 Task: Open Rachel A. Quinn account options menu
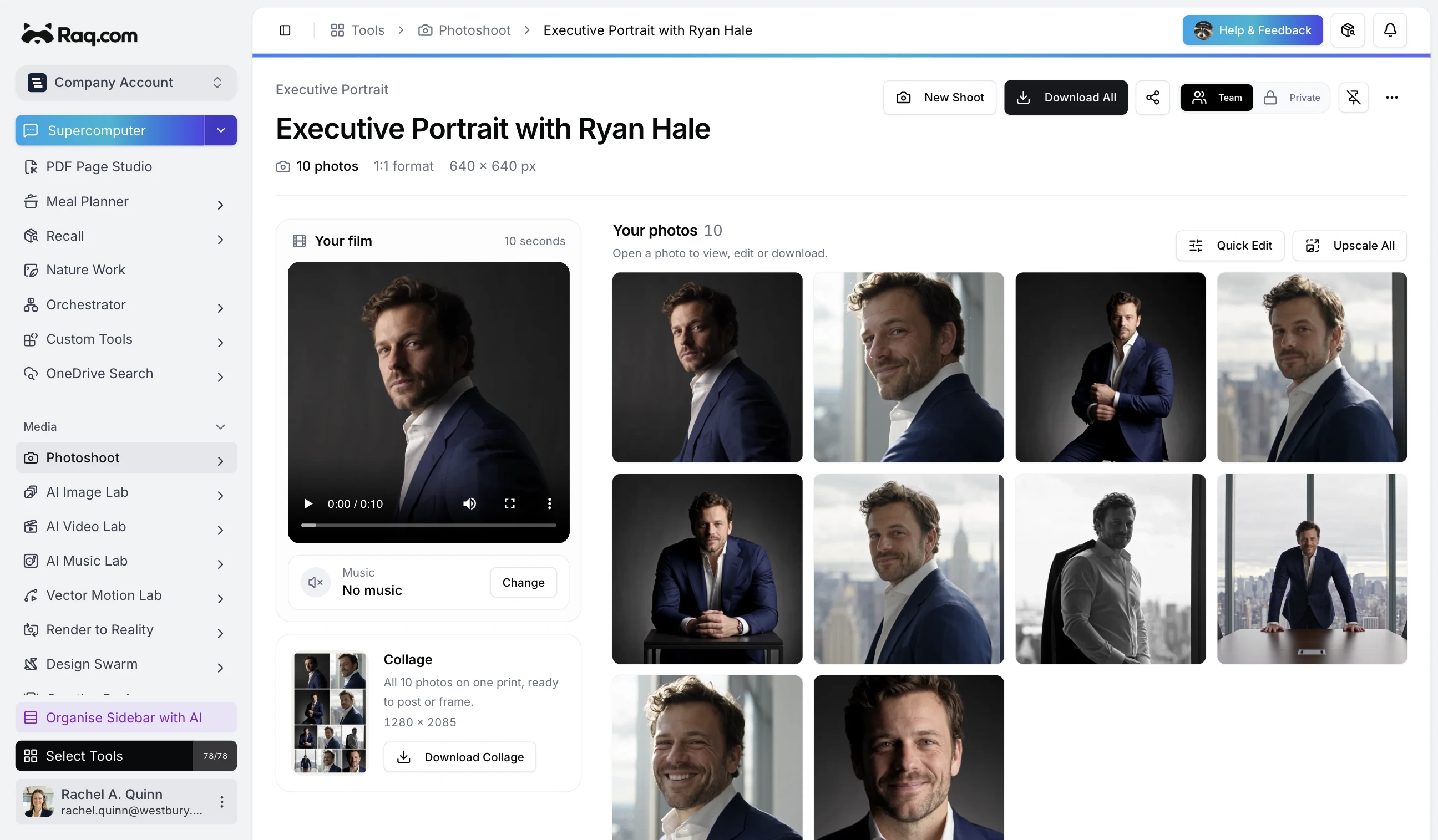(221, 802)
